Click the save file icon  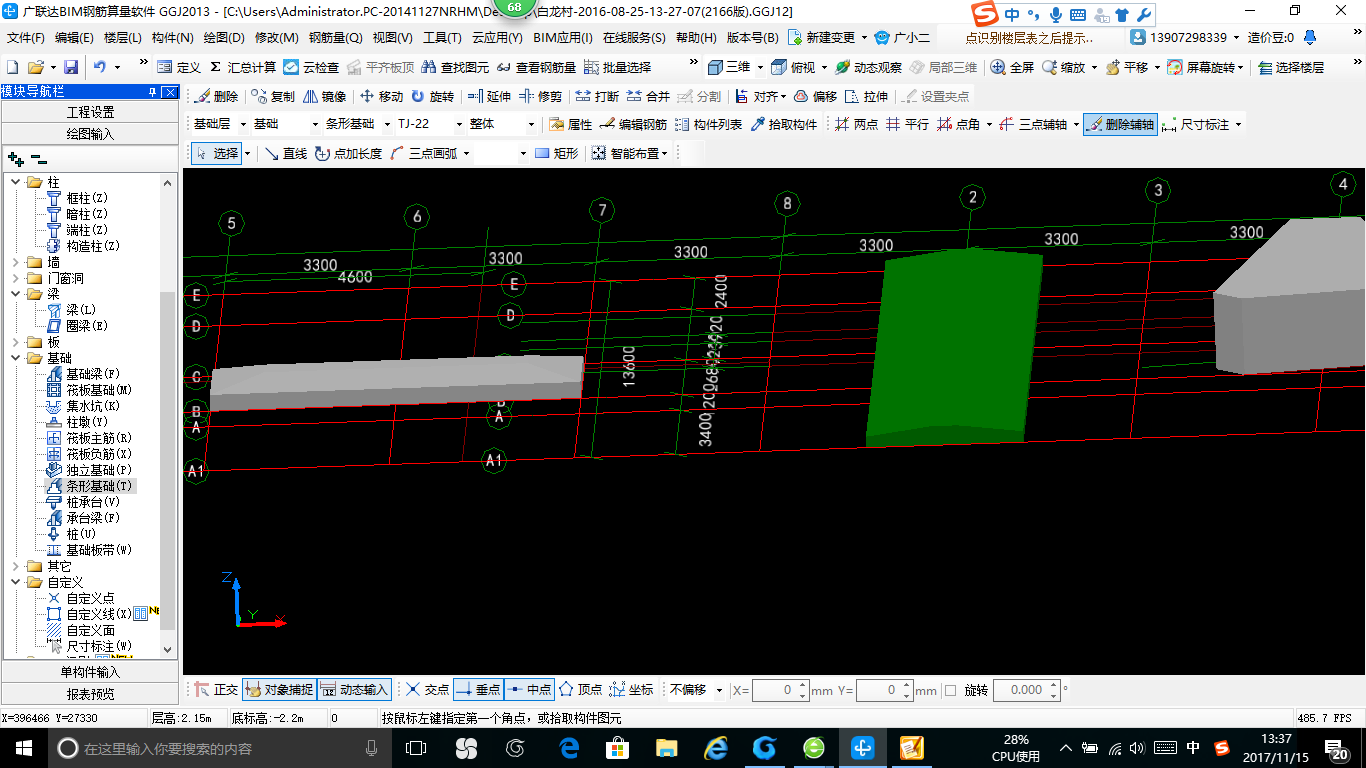pos(70,67)
